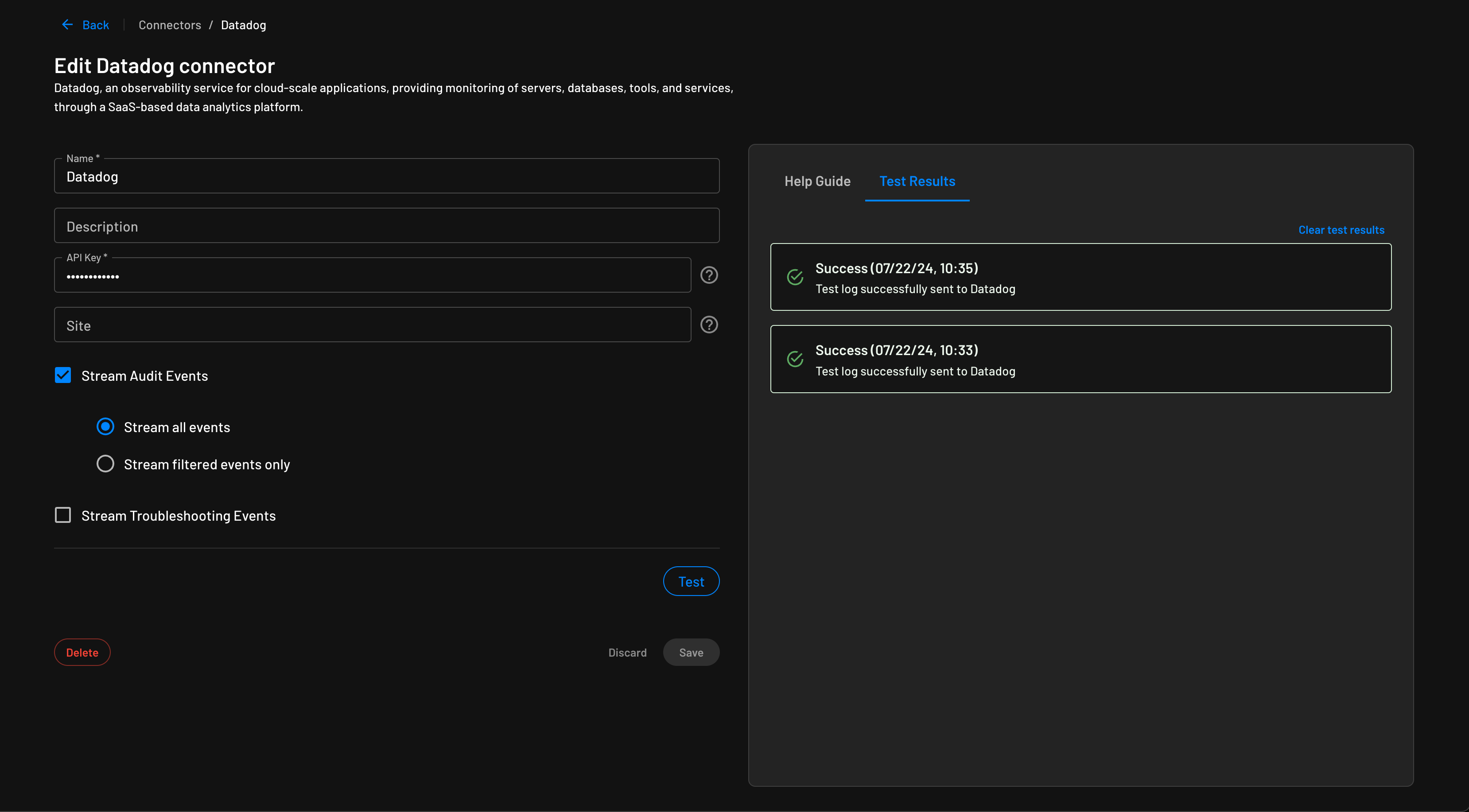Viewport: 1469px width, 812px height.
Task: Click the help icon next to API Key
Action: 709,275
